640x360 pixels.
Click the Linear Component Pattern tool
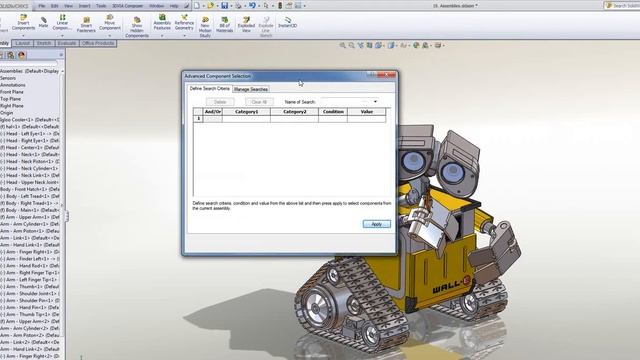pyautogui.click(x=62, y=22)
